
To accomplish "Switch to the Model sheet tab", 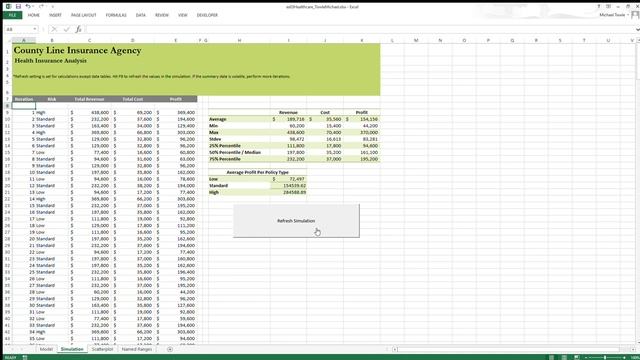I will 46,349.
